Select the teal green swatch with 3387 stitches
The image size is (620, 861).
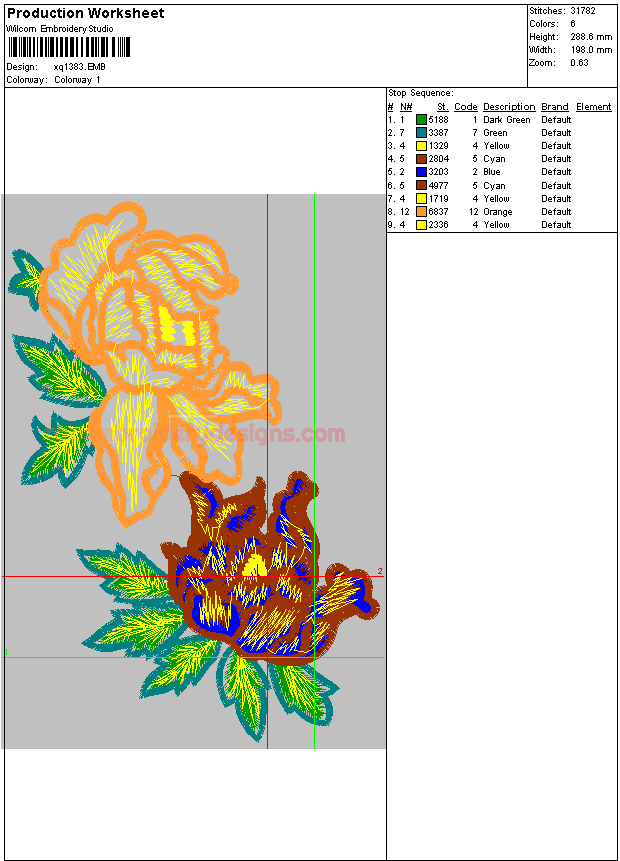click(x=421, y=133)
